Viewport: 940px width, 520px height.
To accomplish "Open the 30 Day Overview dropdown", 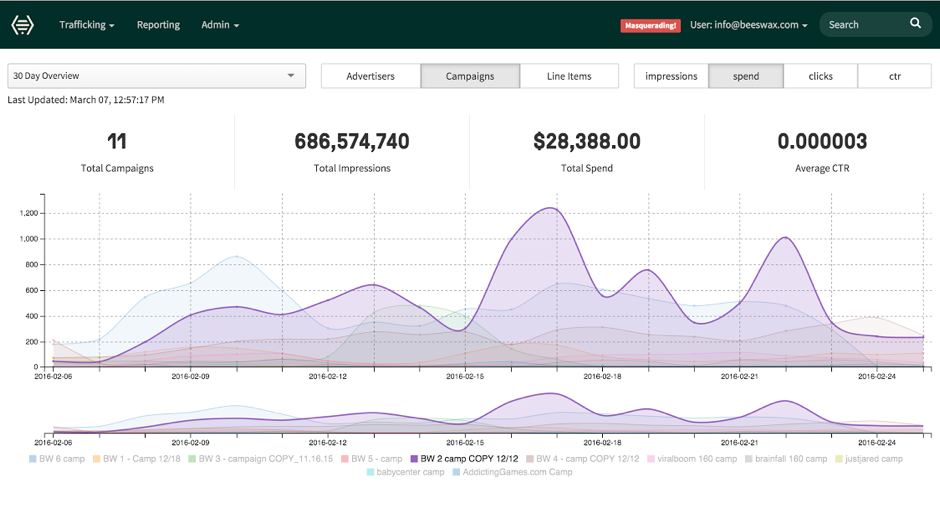I will click(x=156, y=76).
